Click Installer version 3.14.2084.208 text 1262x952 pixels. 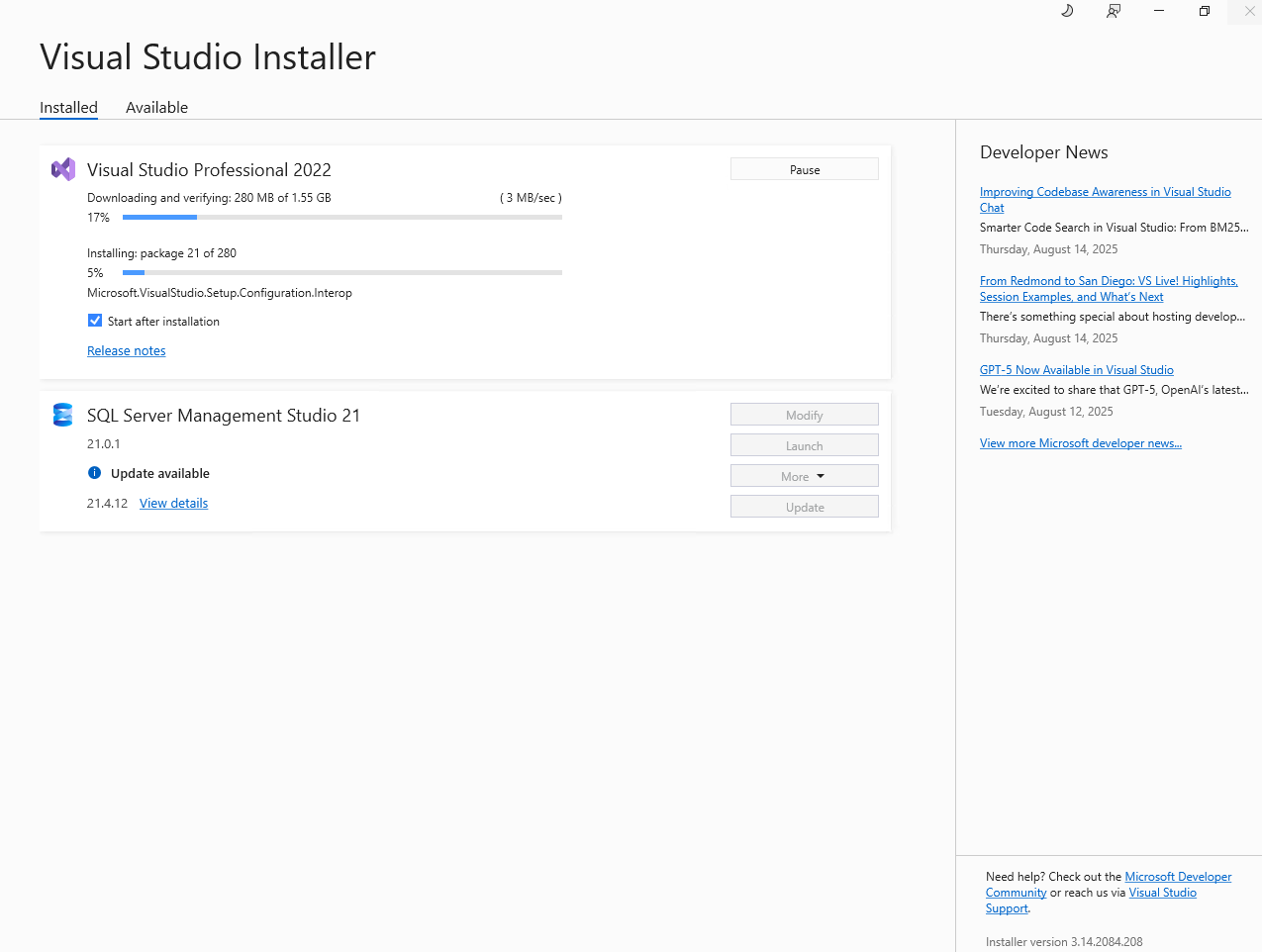point(1064,942)
